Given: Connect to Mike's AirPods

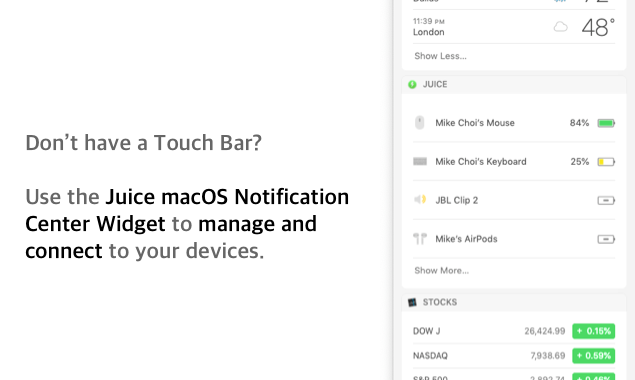Looking at the screenshot, I should [514, 239].
